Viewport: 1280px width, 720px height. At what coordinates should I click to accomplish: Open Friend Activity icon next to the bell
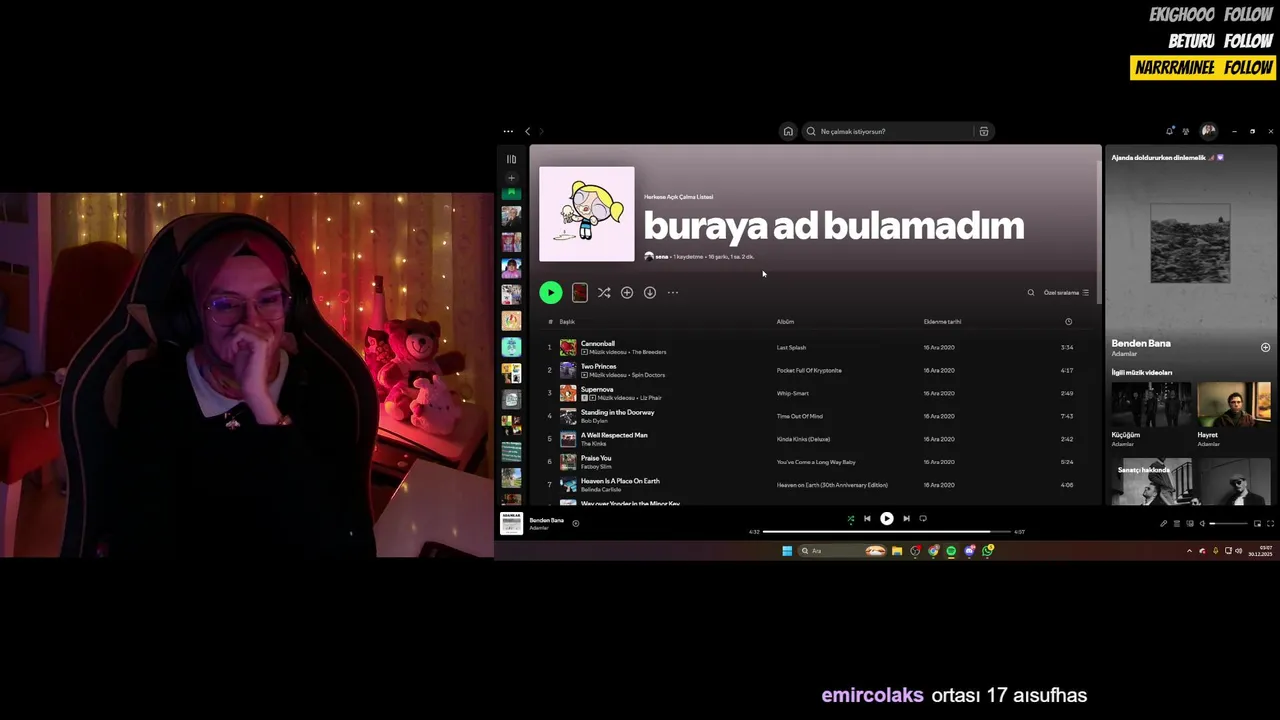pyautogui.click(x=1186, y=131)
